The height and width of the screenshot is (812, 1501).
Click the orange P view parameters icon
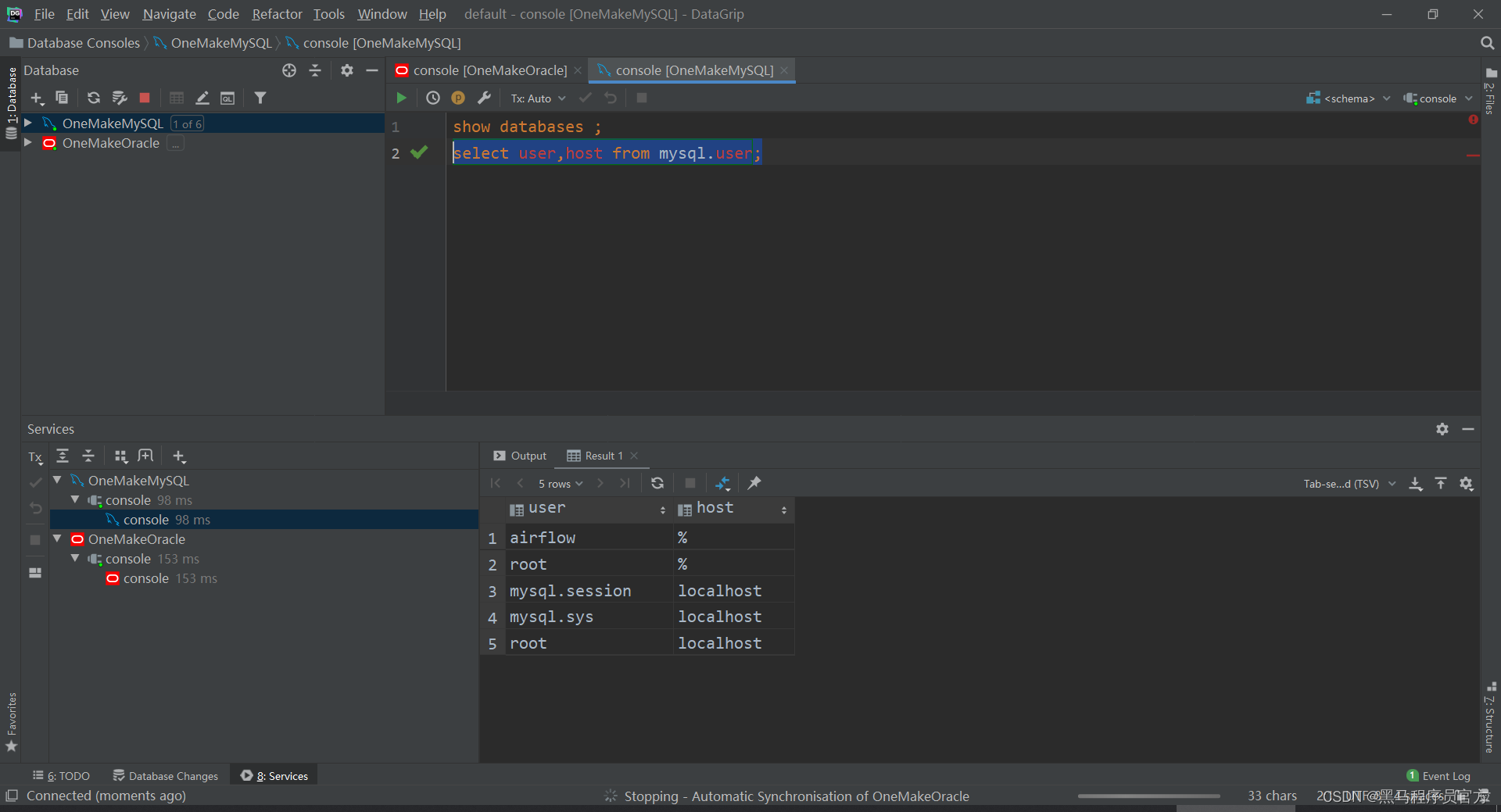click(x=458, y=98)
